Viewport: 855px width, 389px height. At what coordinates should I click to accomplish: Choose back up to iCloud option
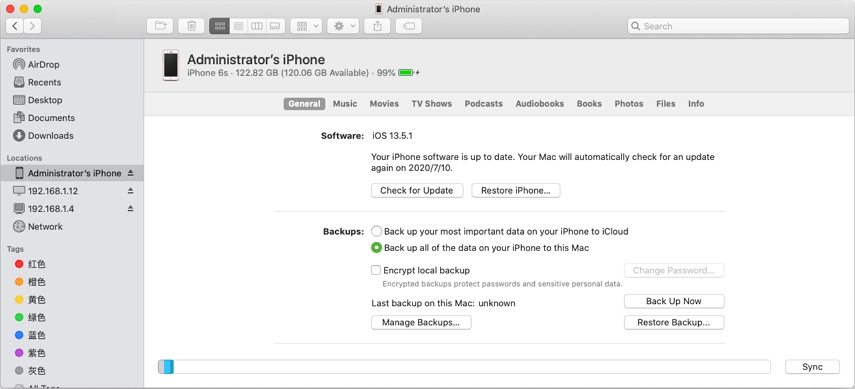point(376,231)
